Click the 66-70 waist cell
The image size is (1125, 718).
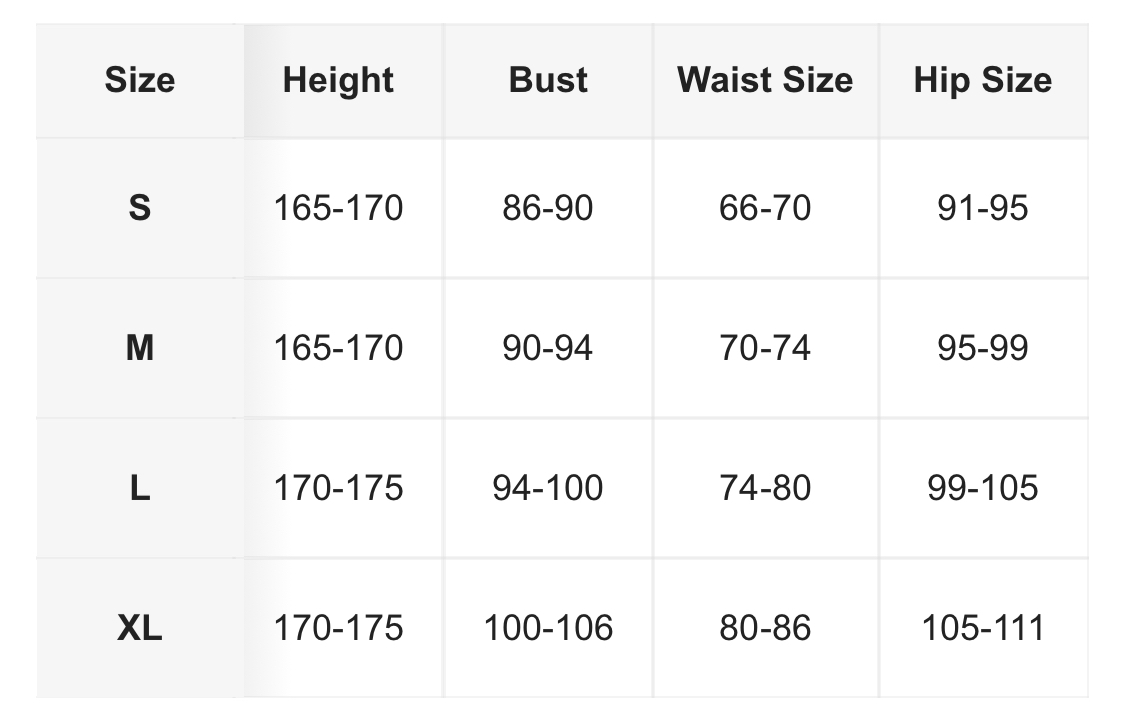pos(765,208)
